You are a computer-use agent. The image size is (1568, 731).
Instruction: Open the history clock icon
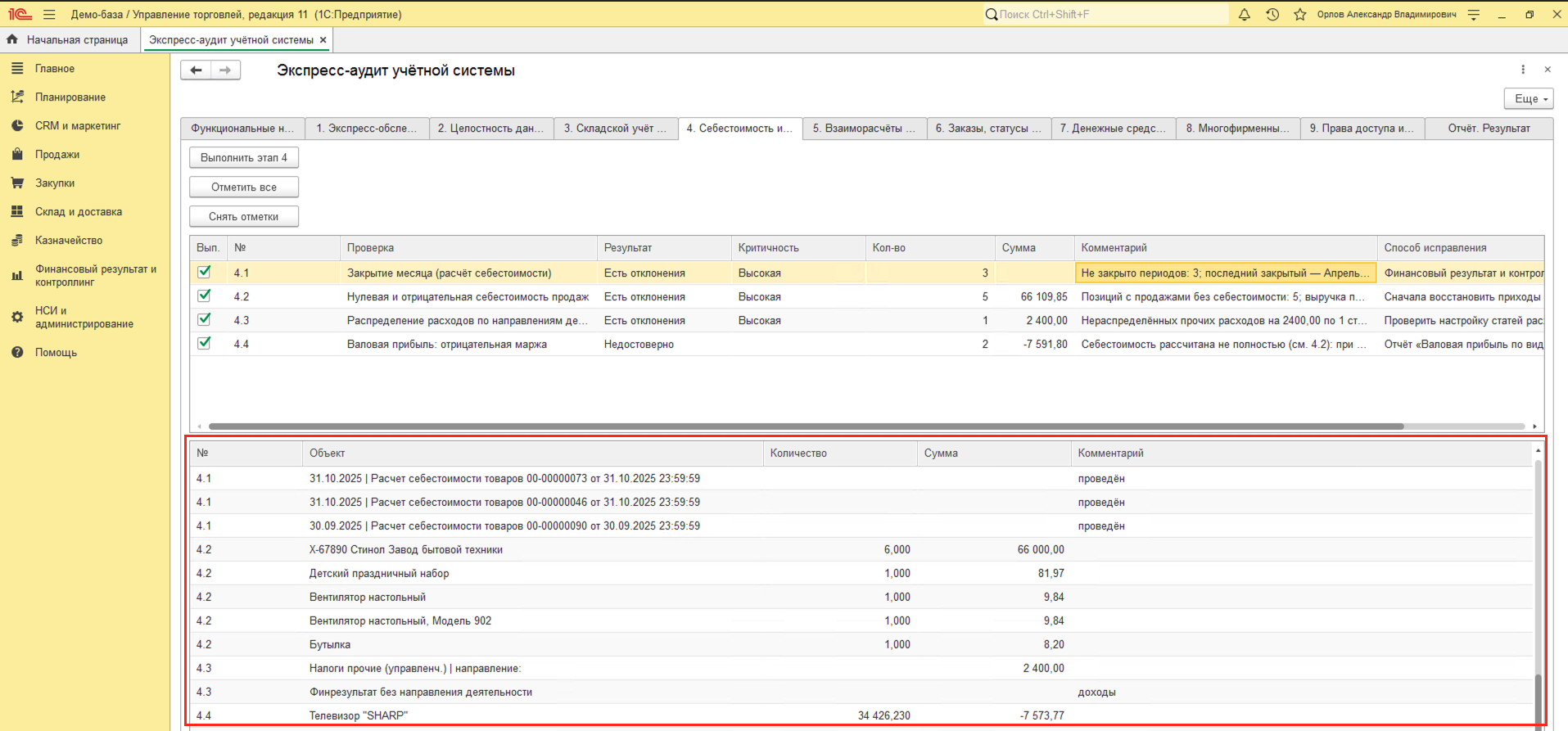(x=1272, y=15)
